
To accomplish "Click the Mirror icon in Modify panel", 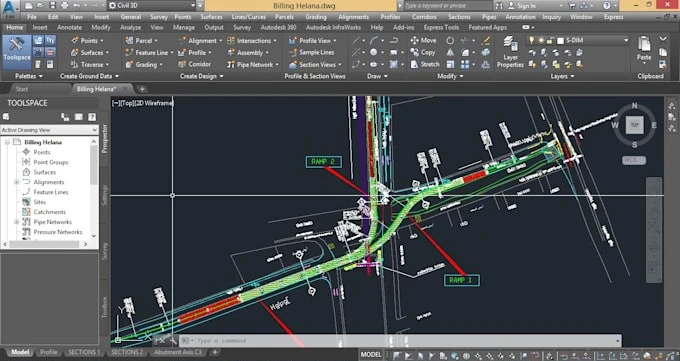I will tap(450, 52).
